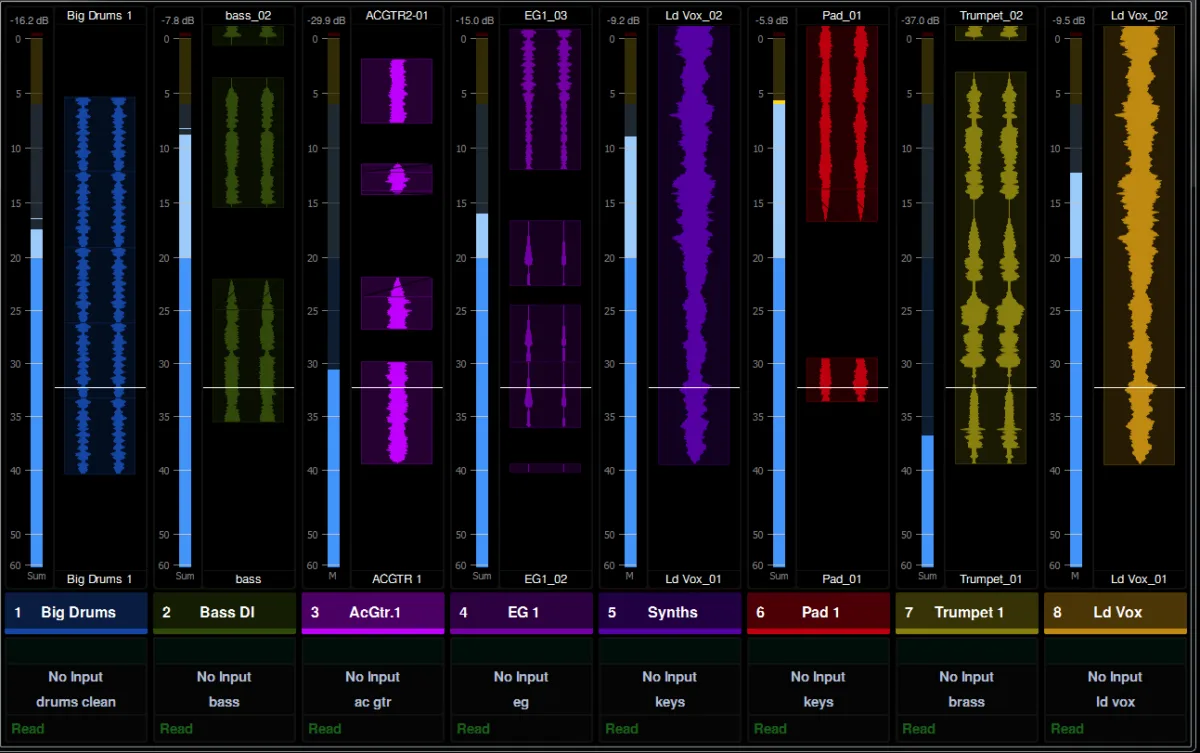Select the EG 1 track name
The image size is (1200, 753).
(x=523, y=612)
